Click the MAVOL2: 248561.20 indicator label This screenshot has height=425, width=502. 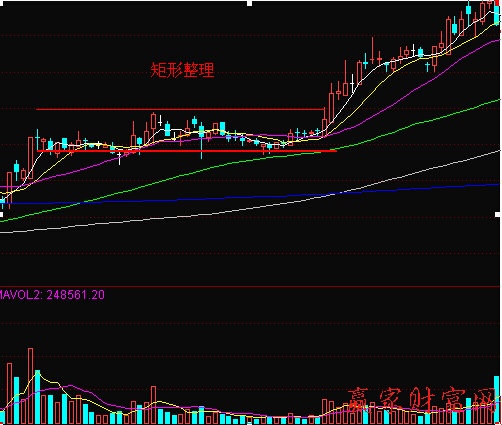coord(52,295)
